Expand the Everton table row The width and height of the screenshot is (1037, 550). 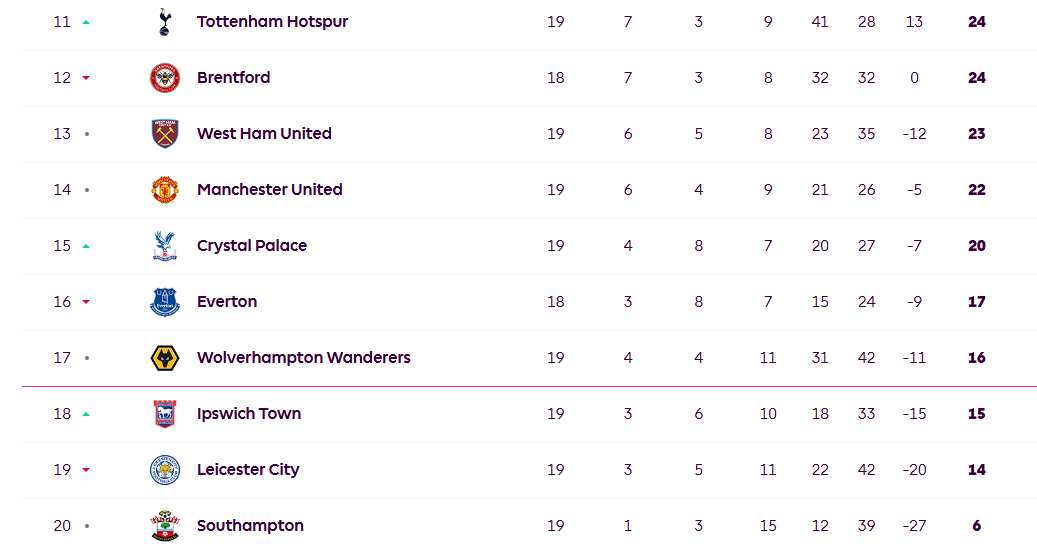(x=529, y=302)
